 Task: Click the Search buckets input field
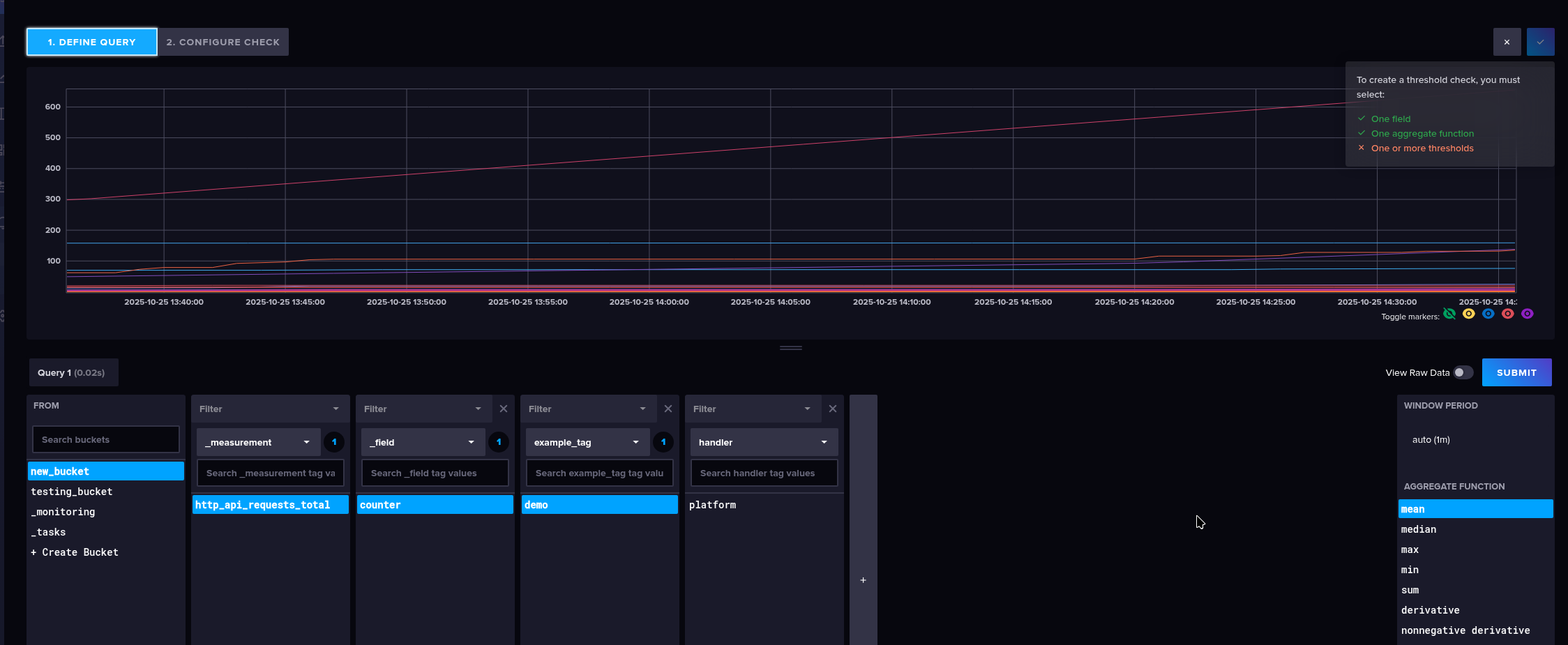pyautogui.click(x=106, y=439)
